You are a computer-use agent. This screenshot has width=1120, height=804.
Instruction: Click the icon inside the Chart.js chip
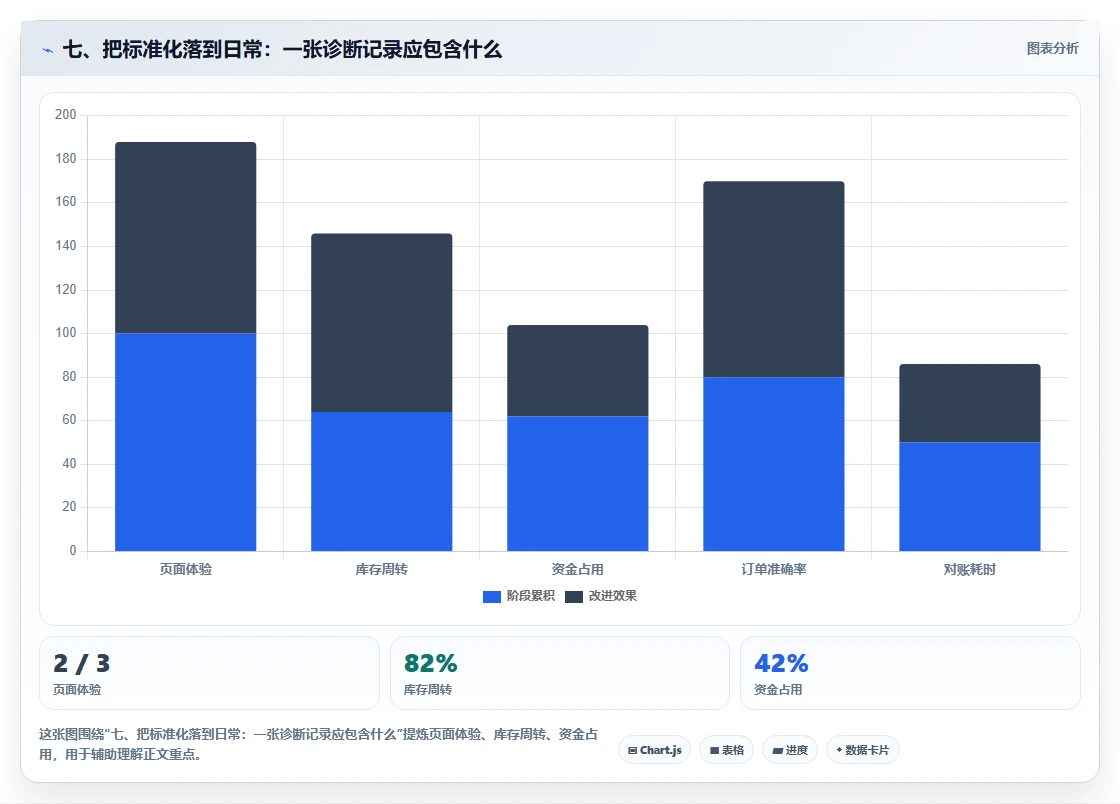[632, 750]
